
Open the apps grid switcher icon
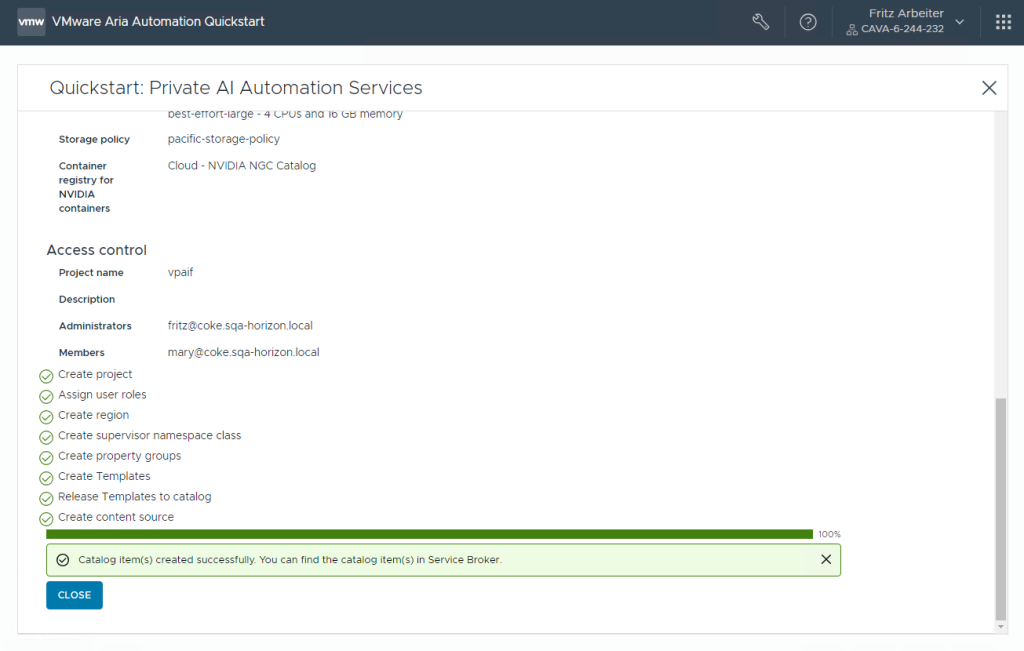coord(1003,22)
